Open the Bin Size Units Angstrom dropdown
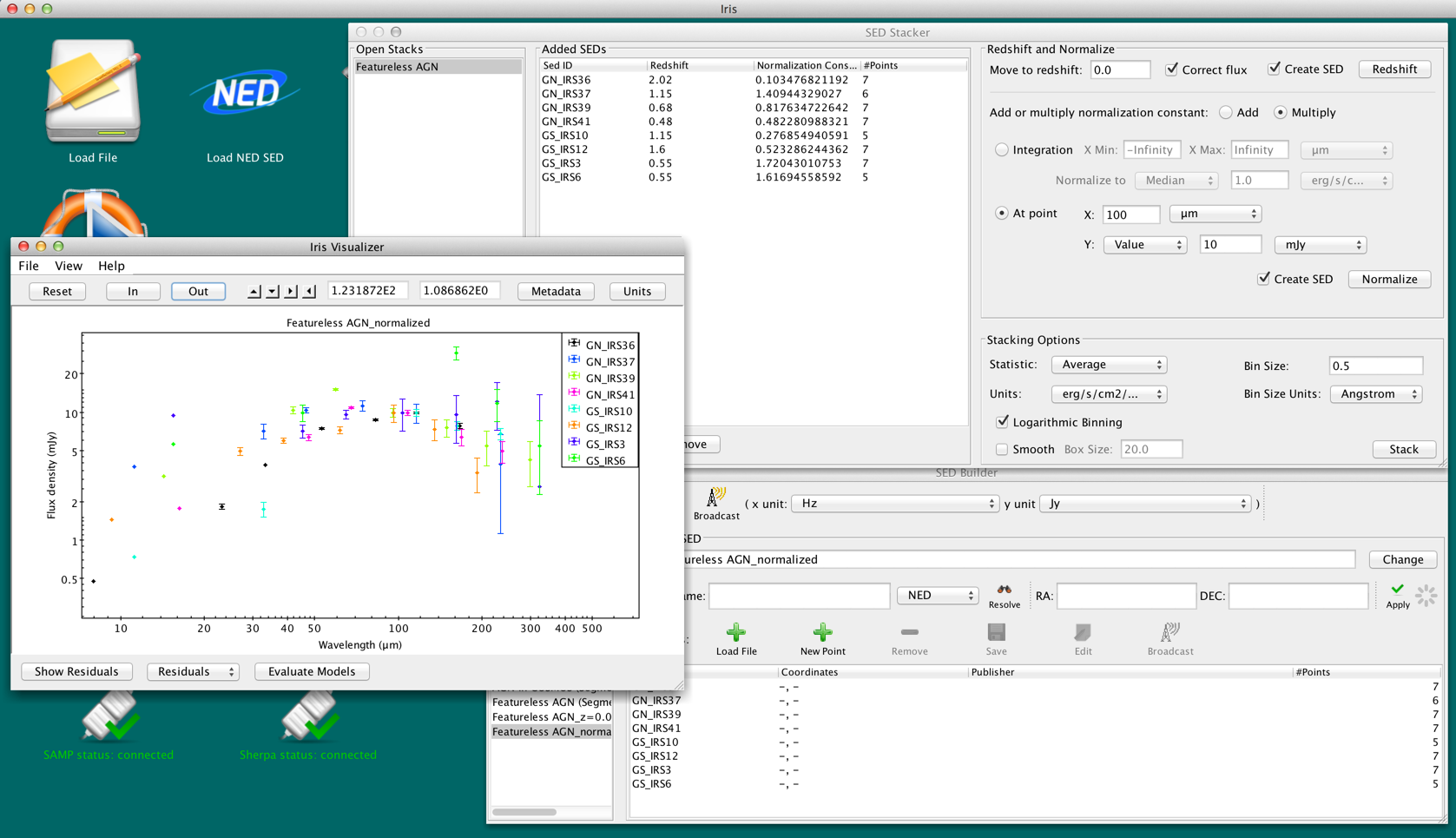Image resolution: width=1456 pixels, height=838 pixels. coord(1376,394)
